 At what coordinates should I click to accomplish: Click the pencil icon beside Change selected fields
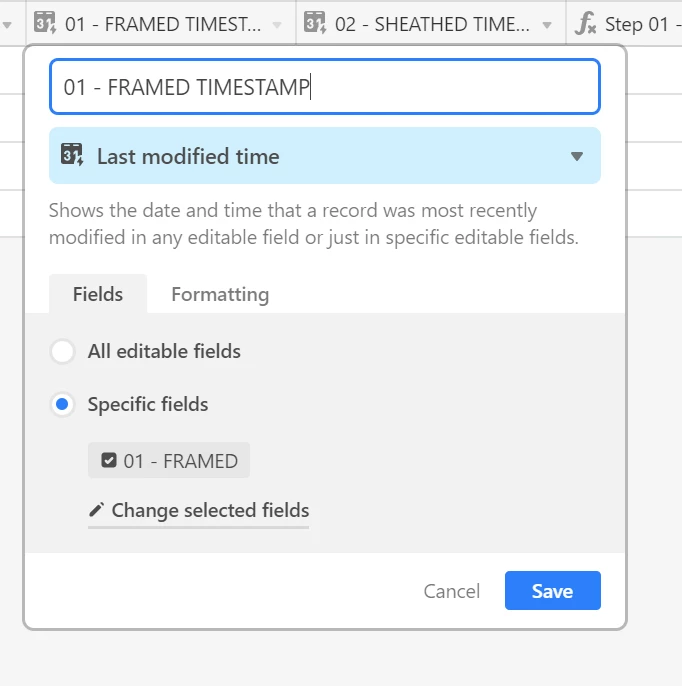(96, 510)
